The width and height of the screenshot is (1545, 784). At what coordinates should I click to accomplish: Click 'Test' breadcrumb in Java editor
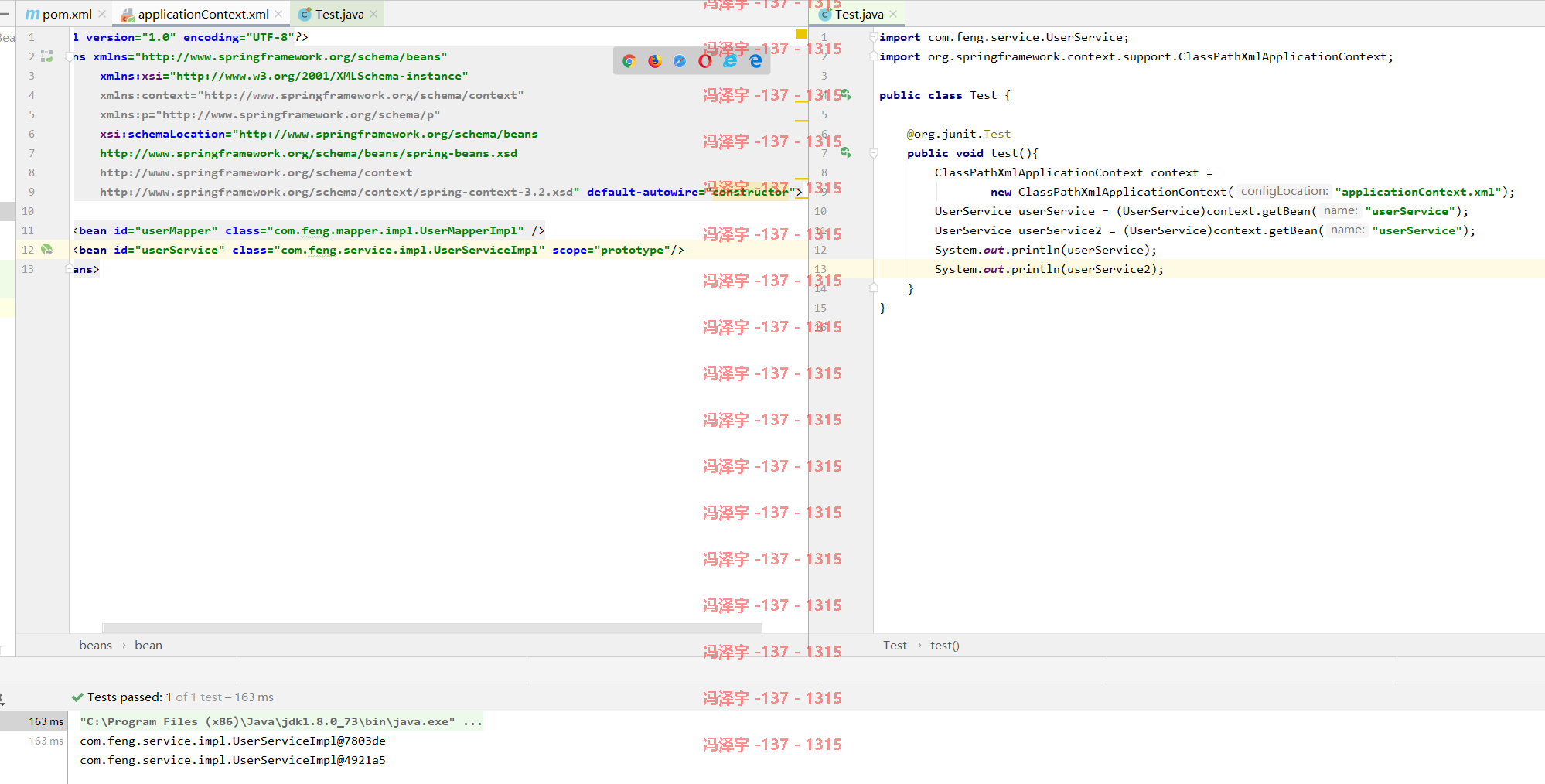(895, 646)
